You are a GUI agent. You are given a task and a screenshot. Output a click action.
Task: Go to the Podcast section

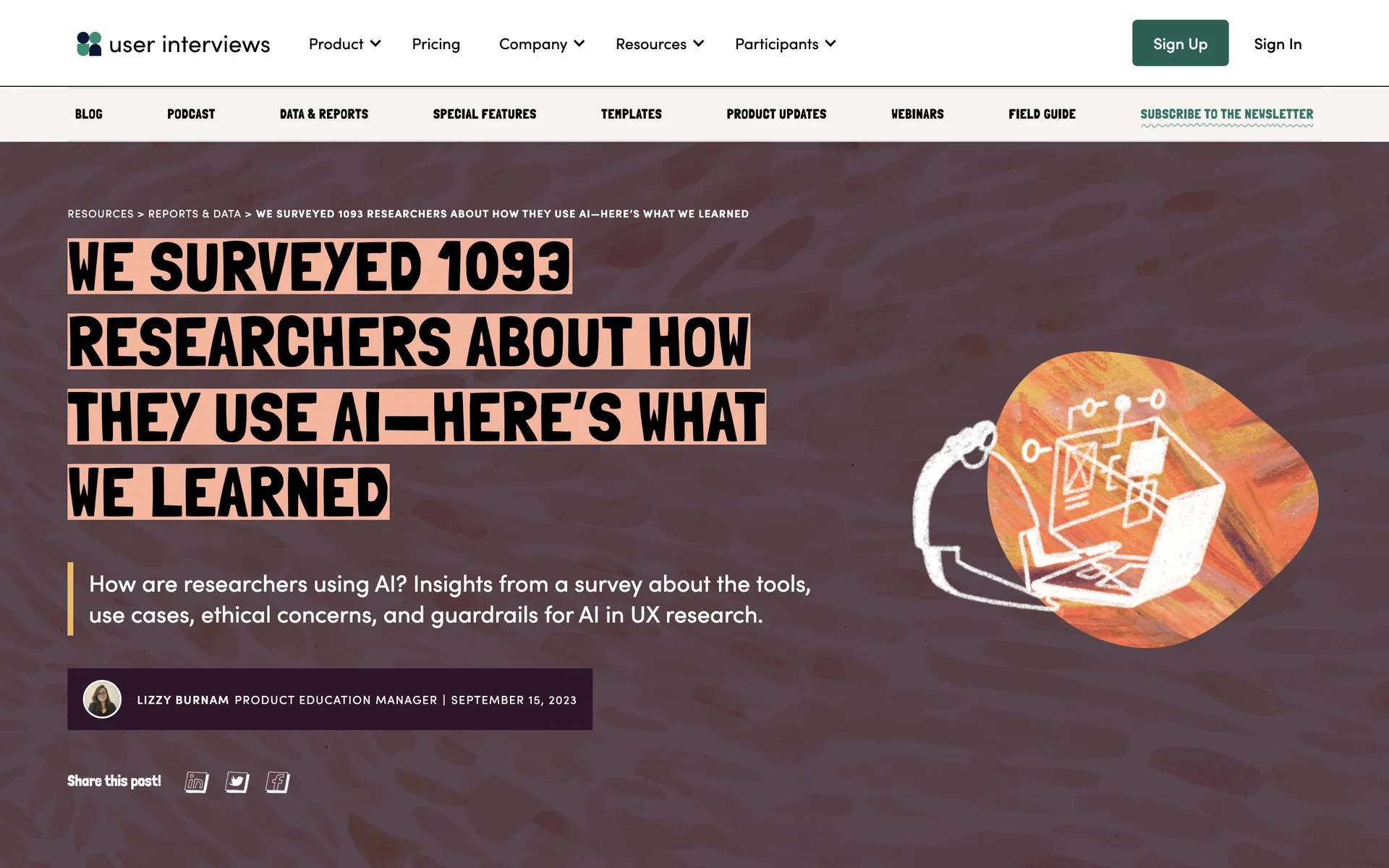(191, 114)
